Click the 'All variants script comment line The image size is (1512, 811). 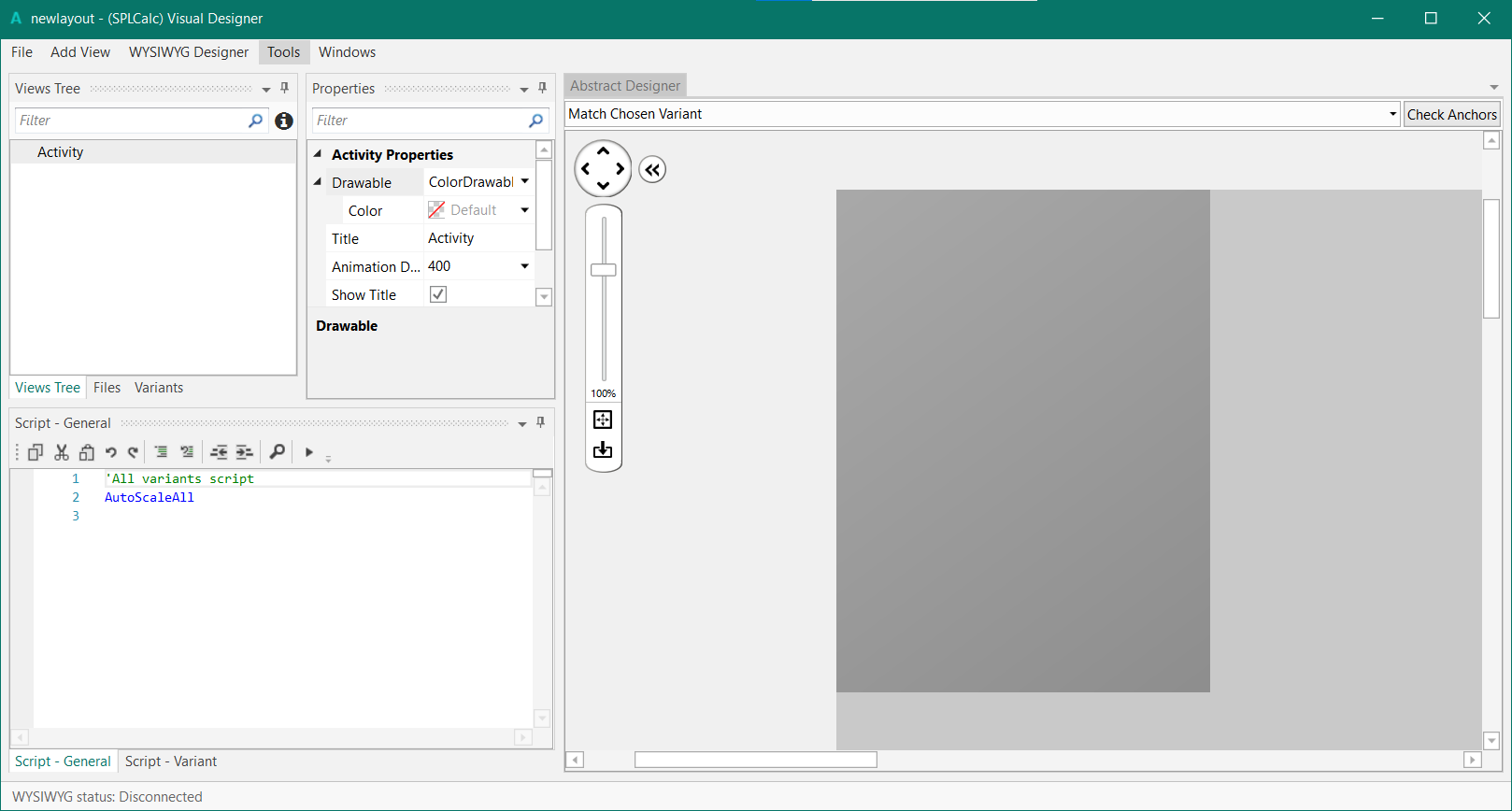179,478
